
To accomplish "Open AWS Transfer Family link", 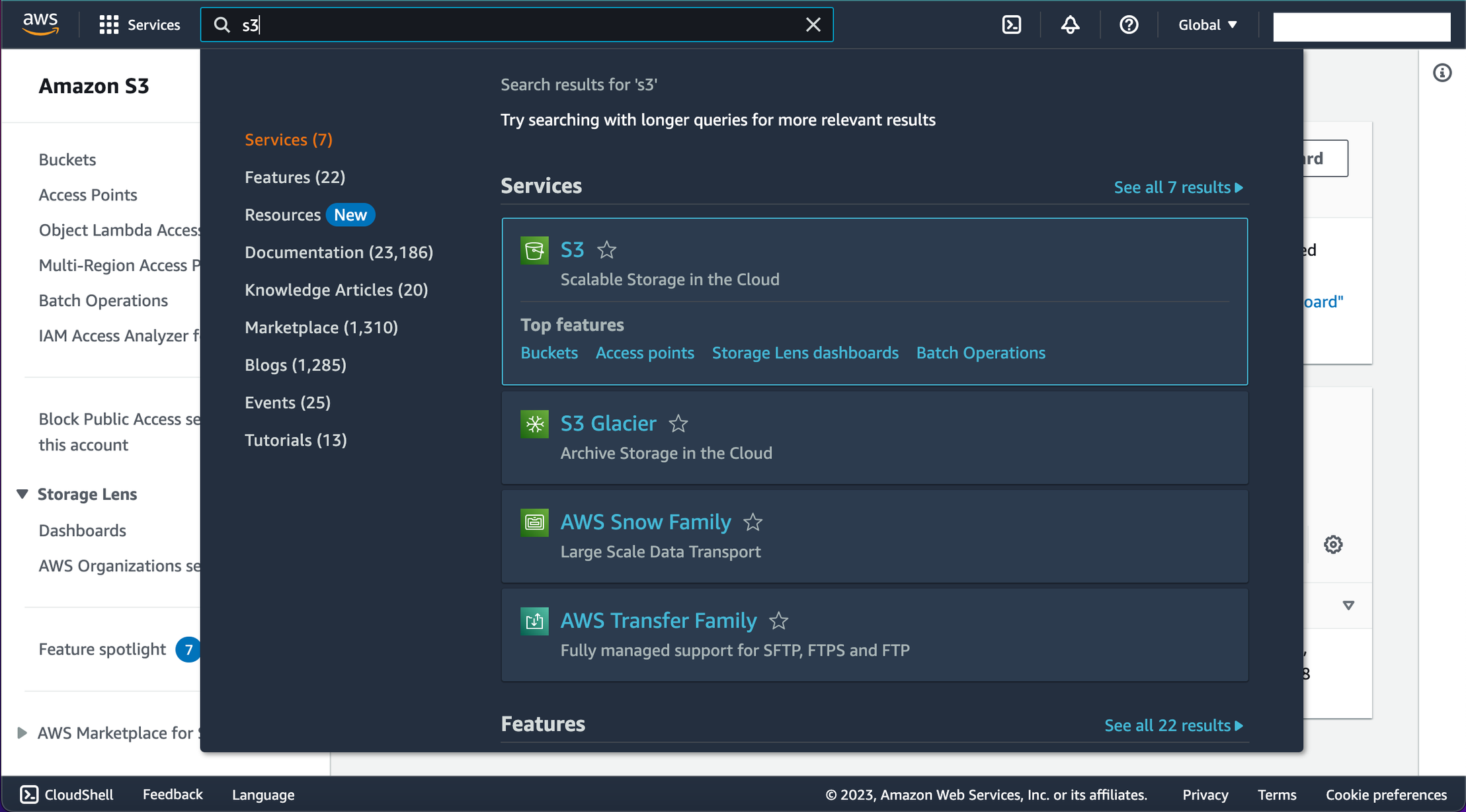I will pos(659,621).
